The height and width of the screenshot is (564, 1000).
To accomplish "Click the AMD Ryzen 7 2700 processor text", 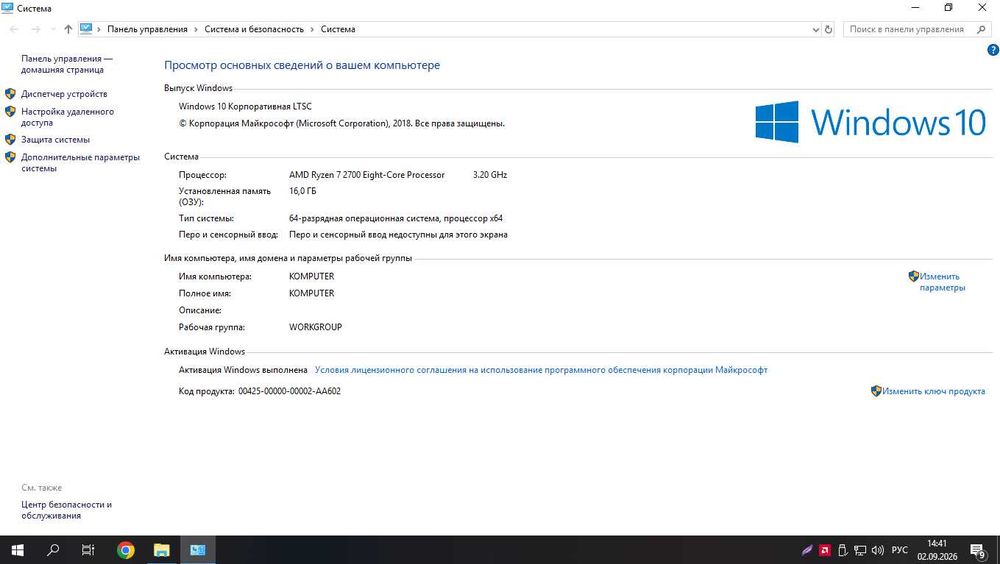I will coord(367,175).
